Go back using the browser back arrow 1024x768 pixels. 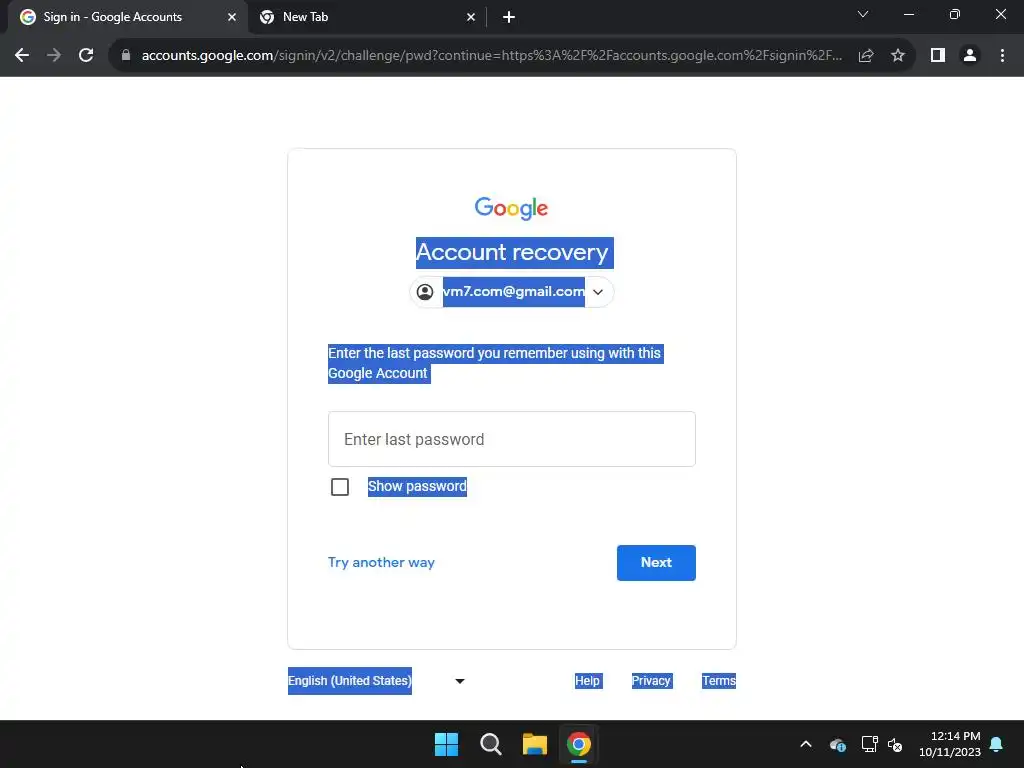[x=22, y=56]
